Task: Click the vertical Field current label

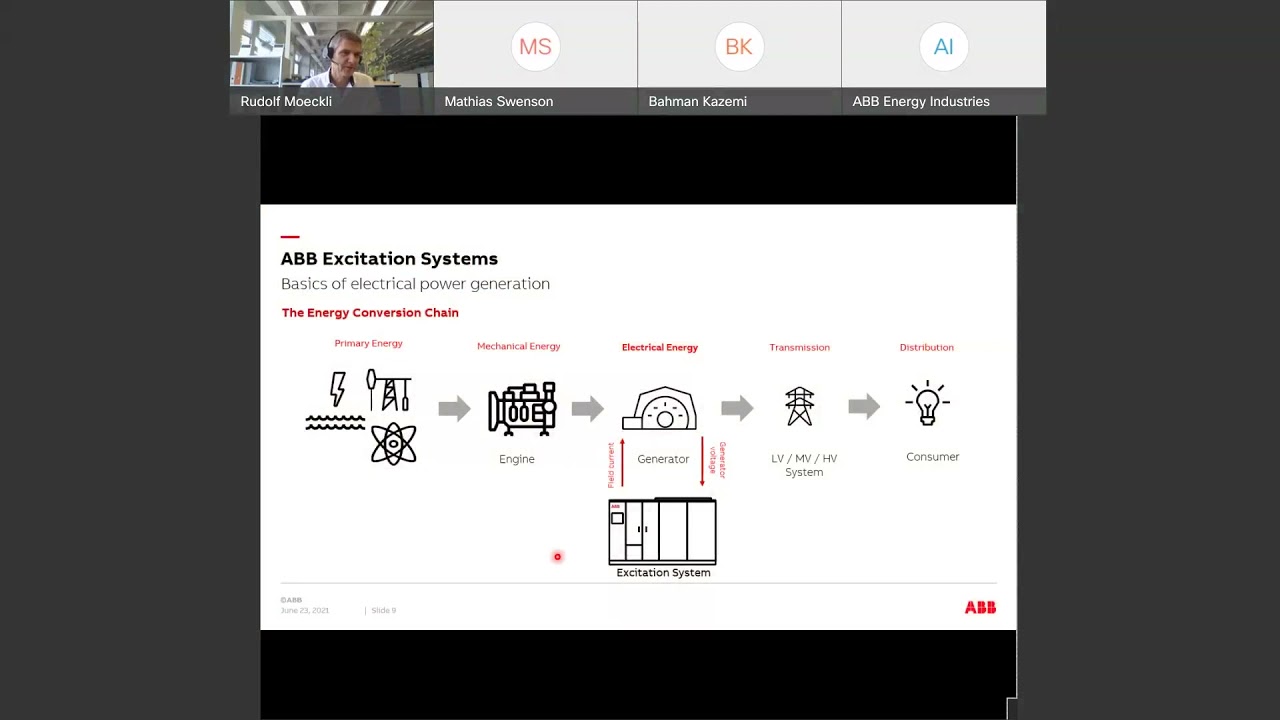Action: tap(611, 465)
